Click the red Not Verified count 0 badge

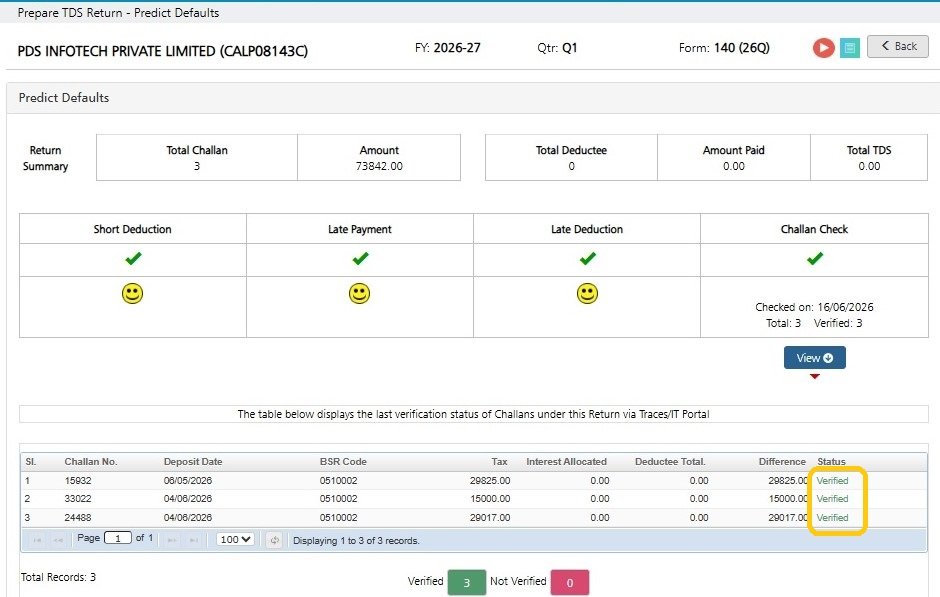click(x=570, y=582)
